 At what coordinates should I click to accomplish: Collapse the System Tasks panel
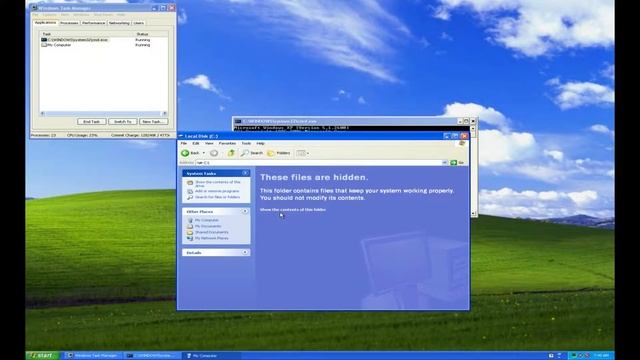245,173
